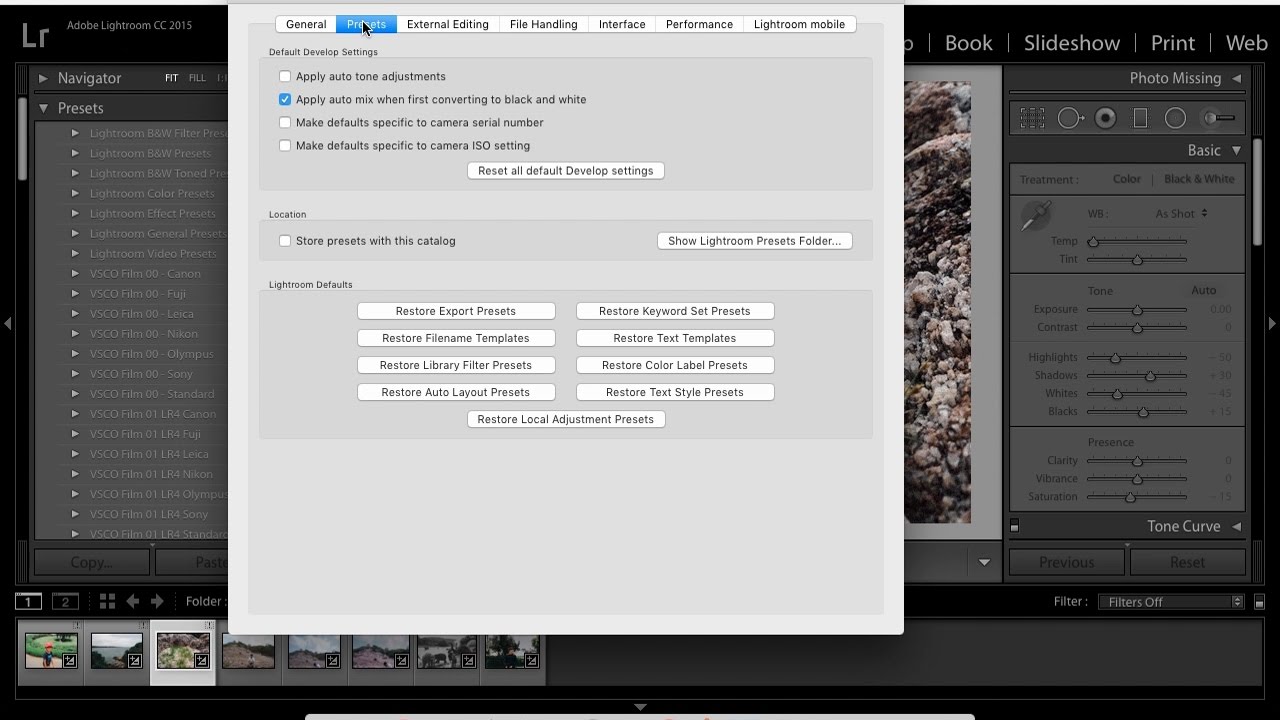Switch to the Performance tab
The width and height of the screenshot is (1280, 720).
click(x=699, y=24)
